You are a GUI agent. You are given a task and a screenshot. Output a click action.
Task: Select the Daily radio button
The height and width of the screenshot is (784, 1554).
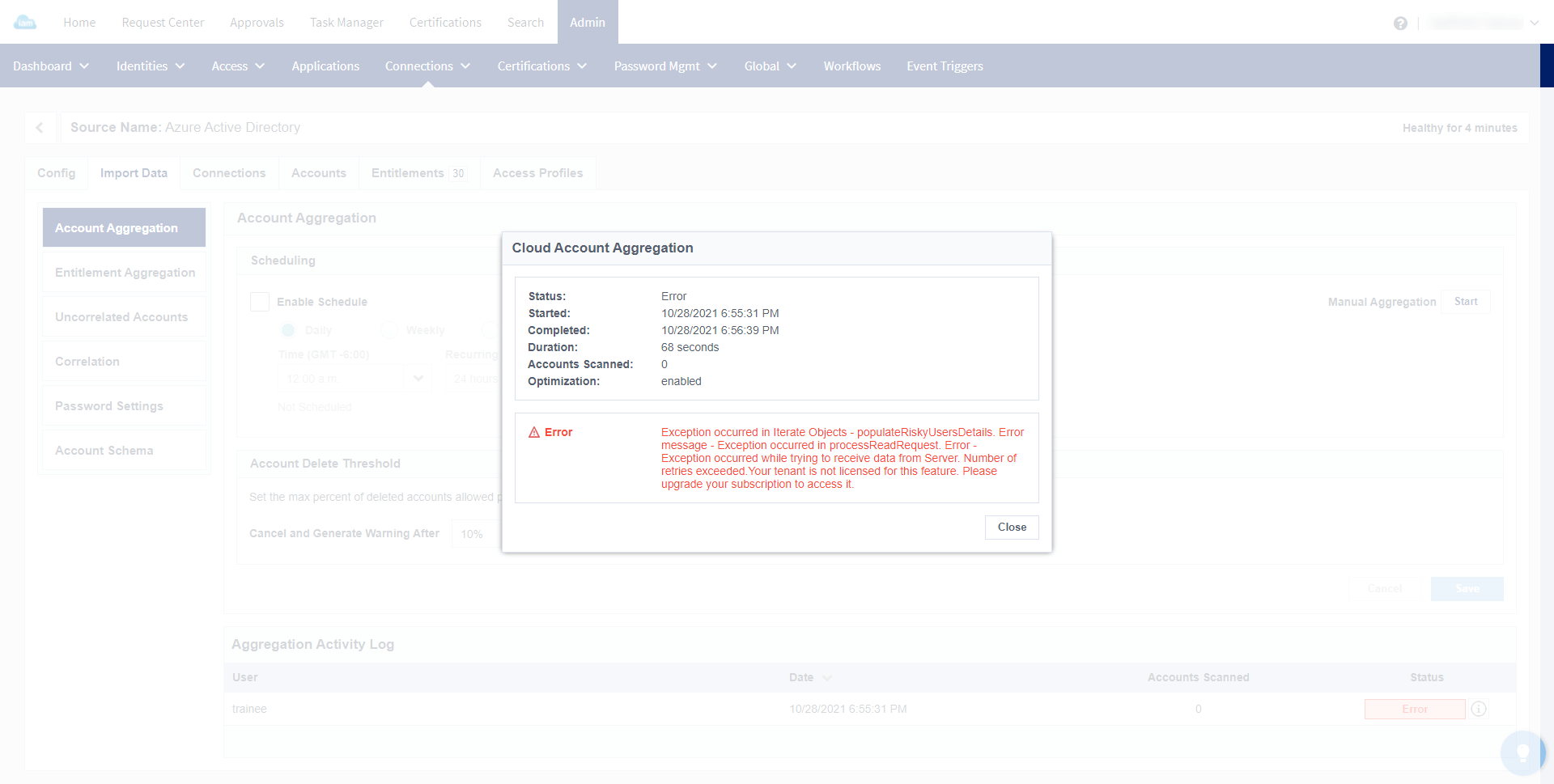288,330
